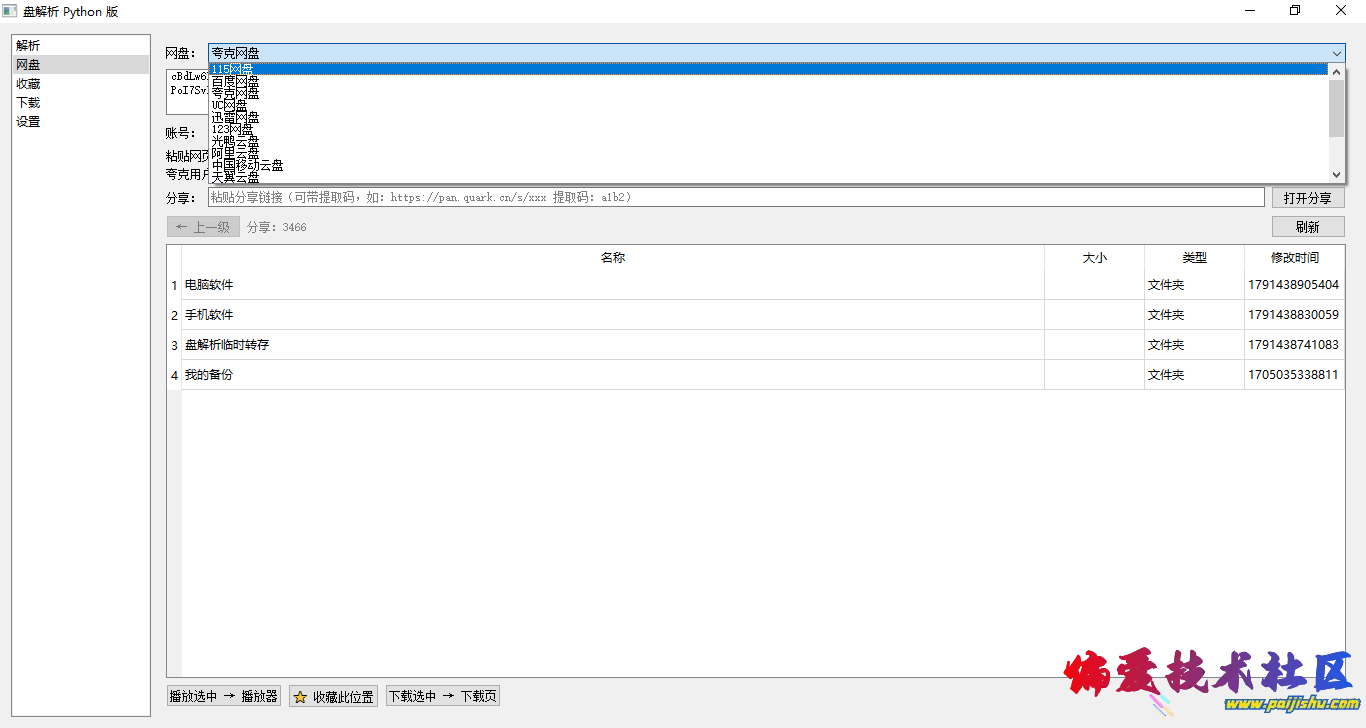Click the timestamp 1791438905404 cell
The image size is (1366, 728).
(1295, 285)
